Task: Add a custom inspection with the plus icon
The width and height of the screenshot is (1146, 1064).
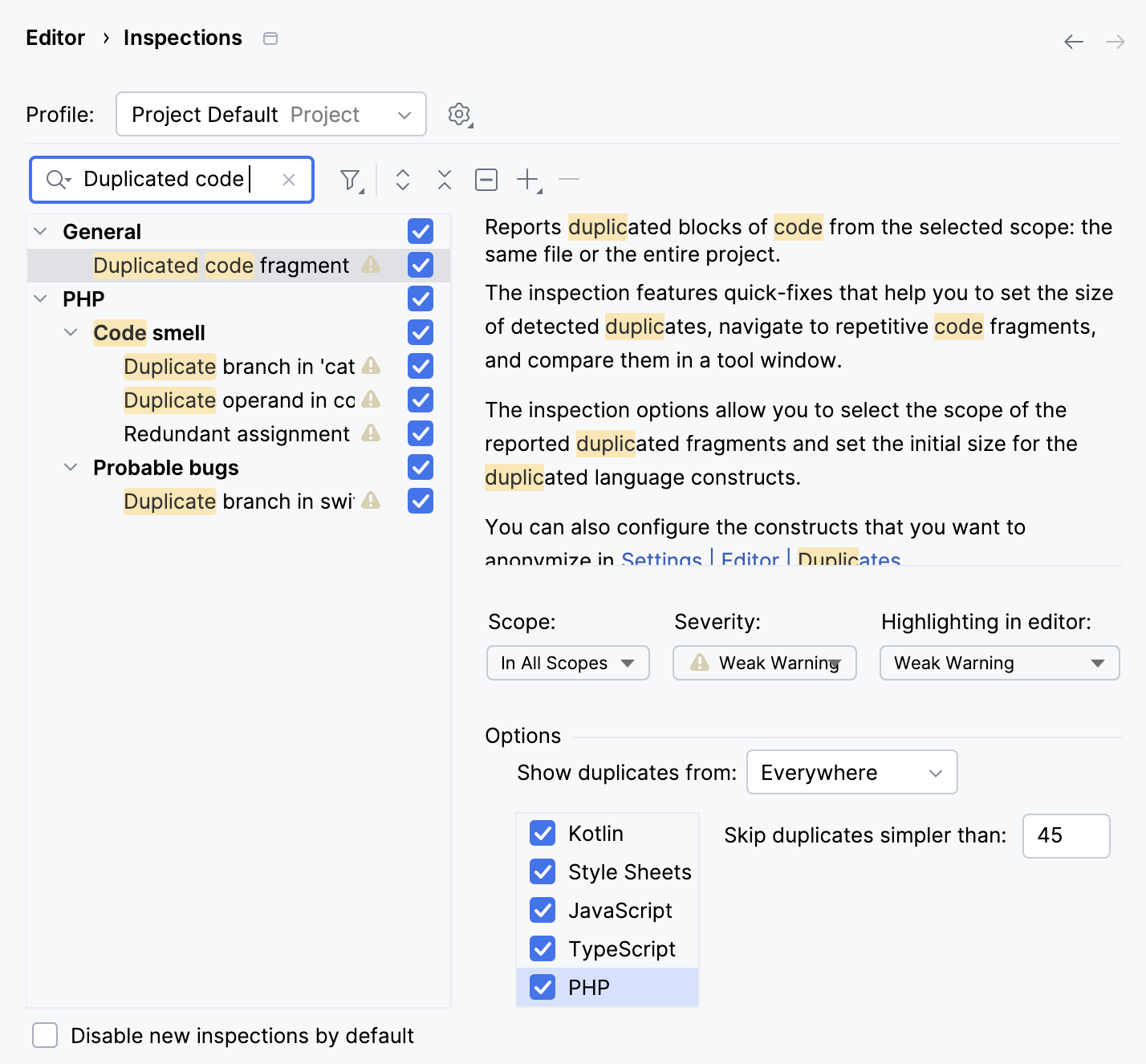Action: click(526, 179)
